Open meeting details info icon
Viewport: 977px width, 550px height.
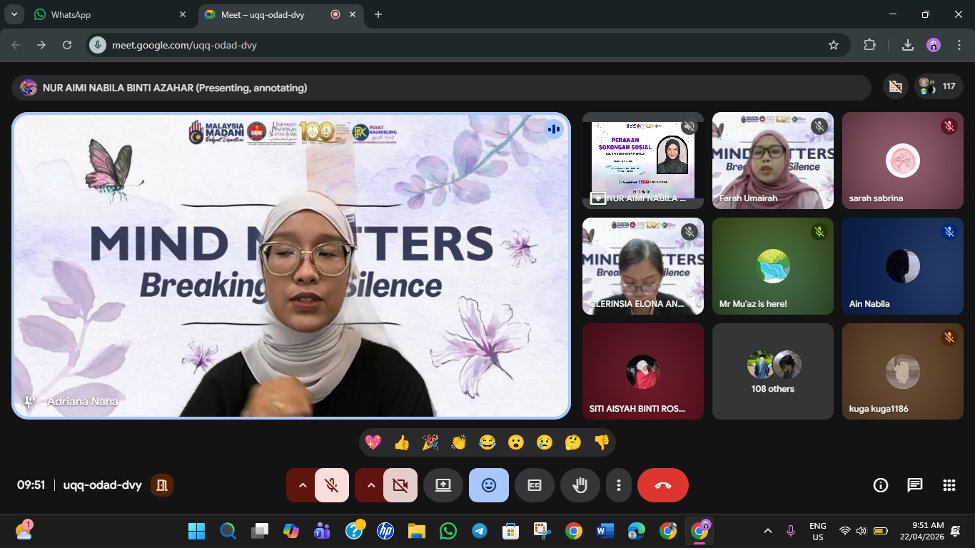tap(880, 485)
